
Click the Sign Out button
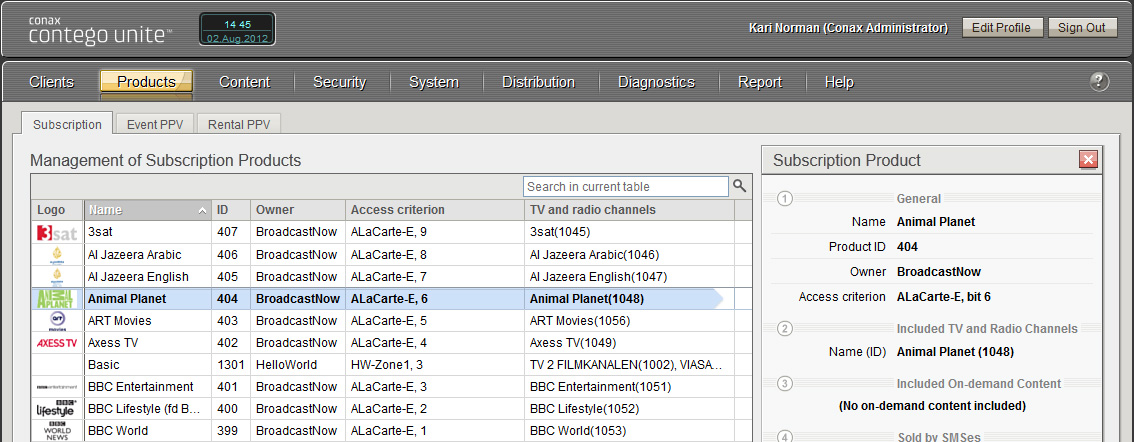click(1082, 28)
